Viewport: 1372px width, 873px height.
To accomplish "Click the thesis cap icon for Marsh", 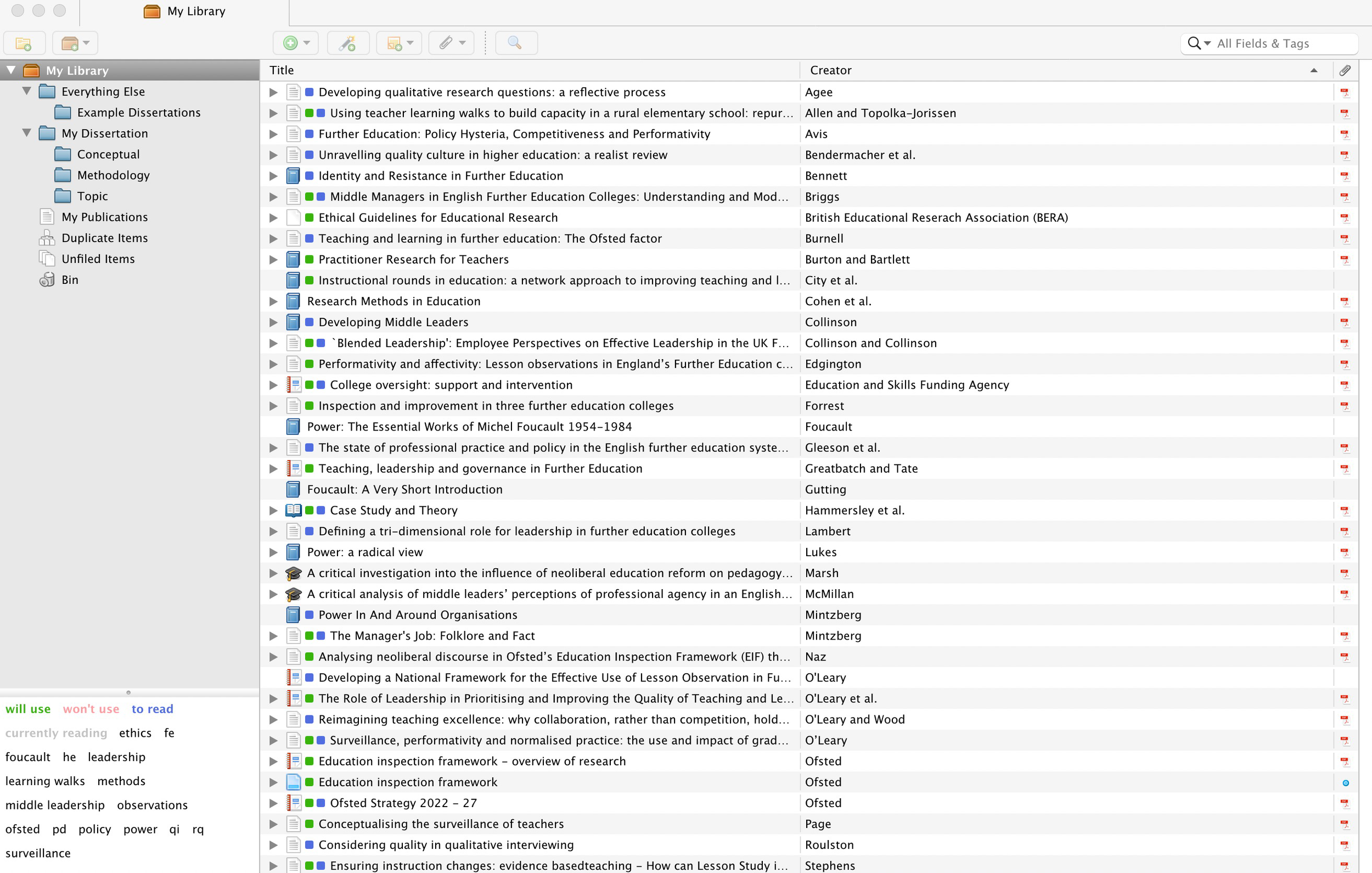I will (x=293, y=573).
